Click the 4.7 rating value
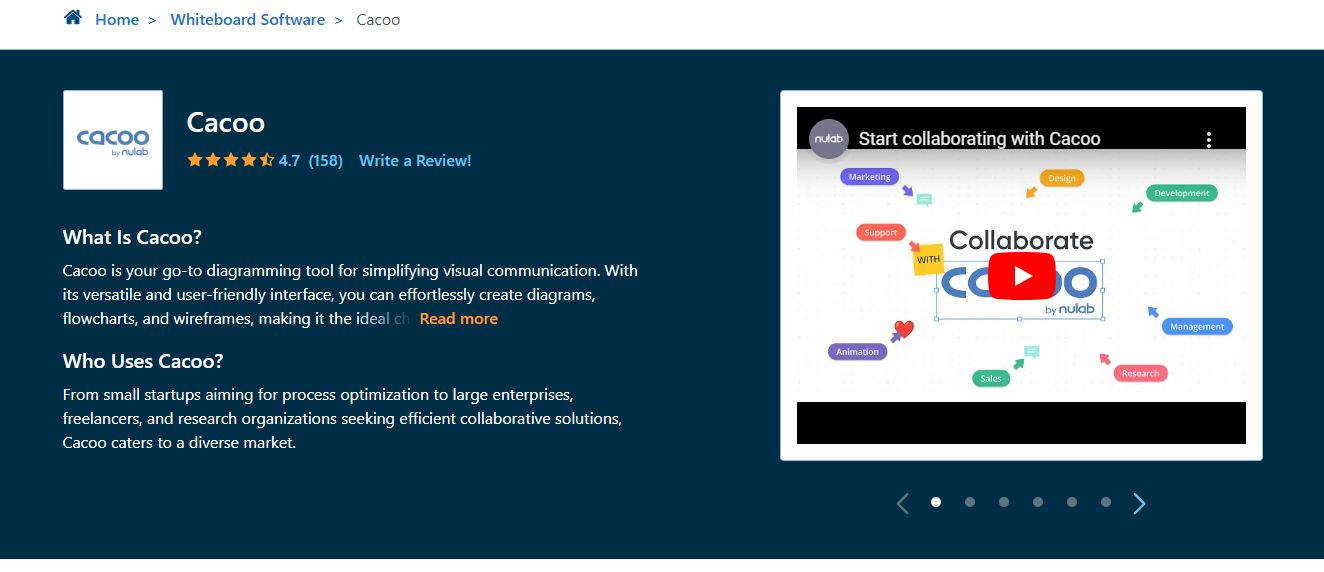 click(289, 160)
